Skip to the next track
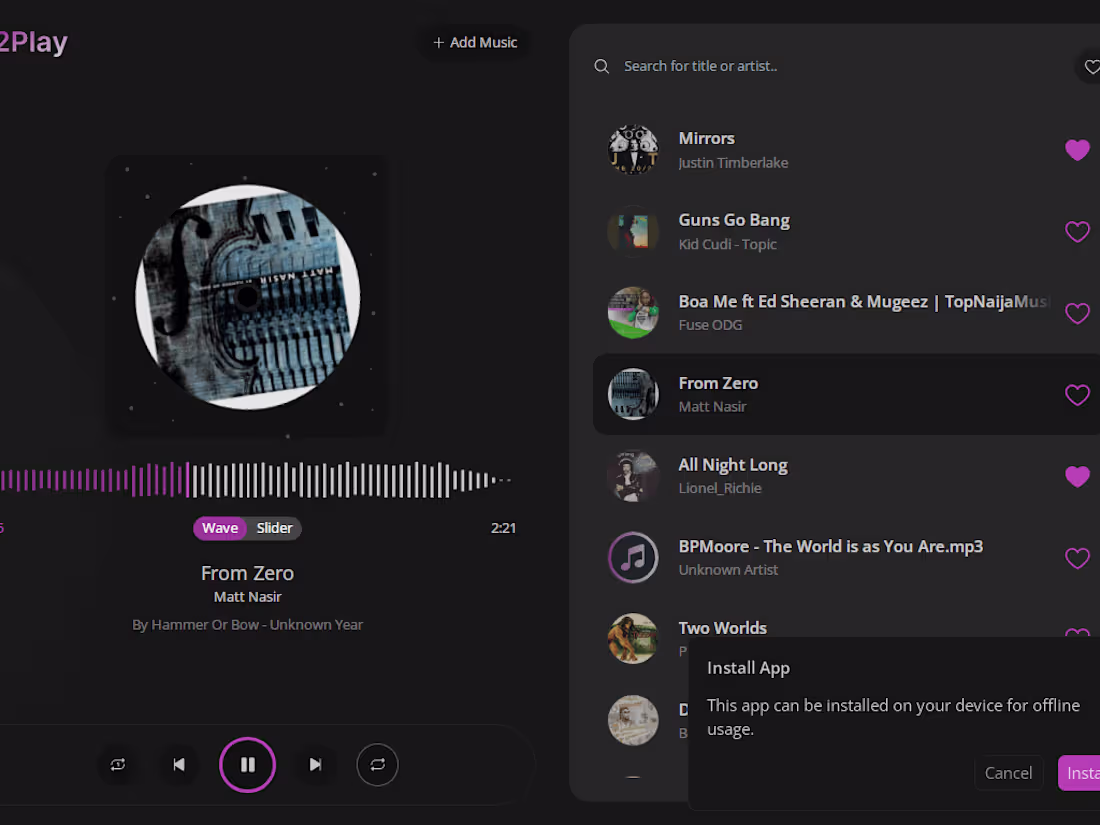Screen dimensions: 1100x825 tap(315, 764)
